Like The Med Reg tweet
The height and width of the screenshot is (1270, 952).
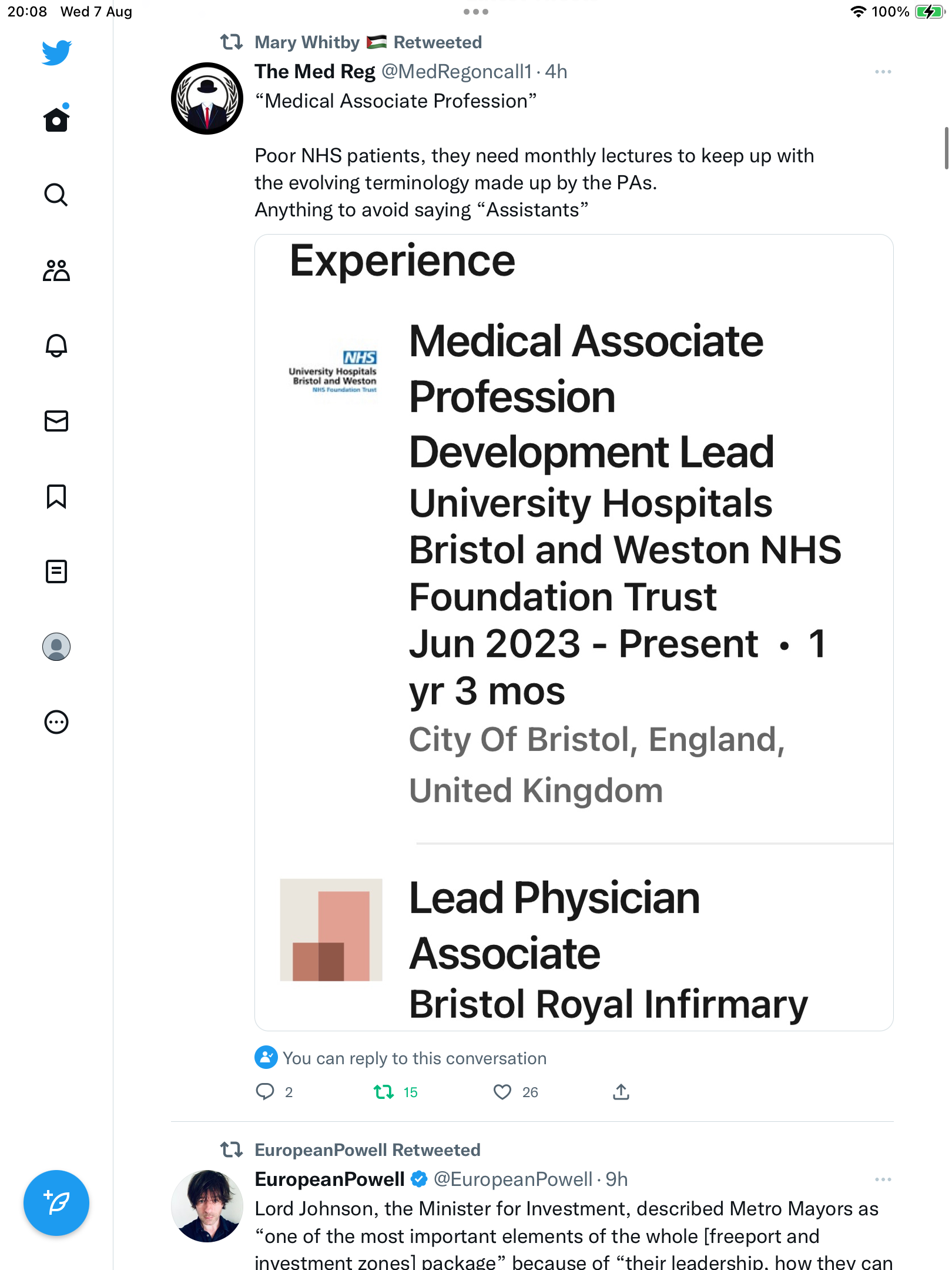click(502, 1092)
